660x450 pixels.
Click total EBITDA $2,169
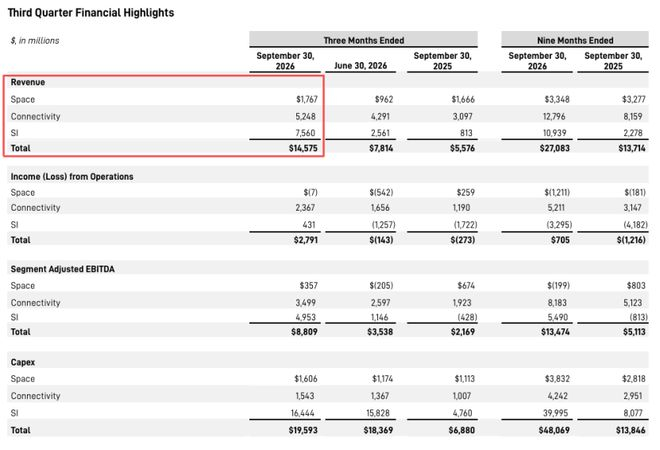463,332
